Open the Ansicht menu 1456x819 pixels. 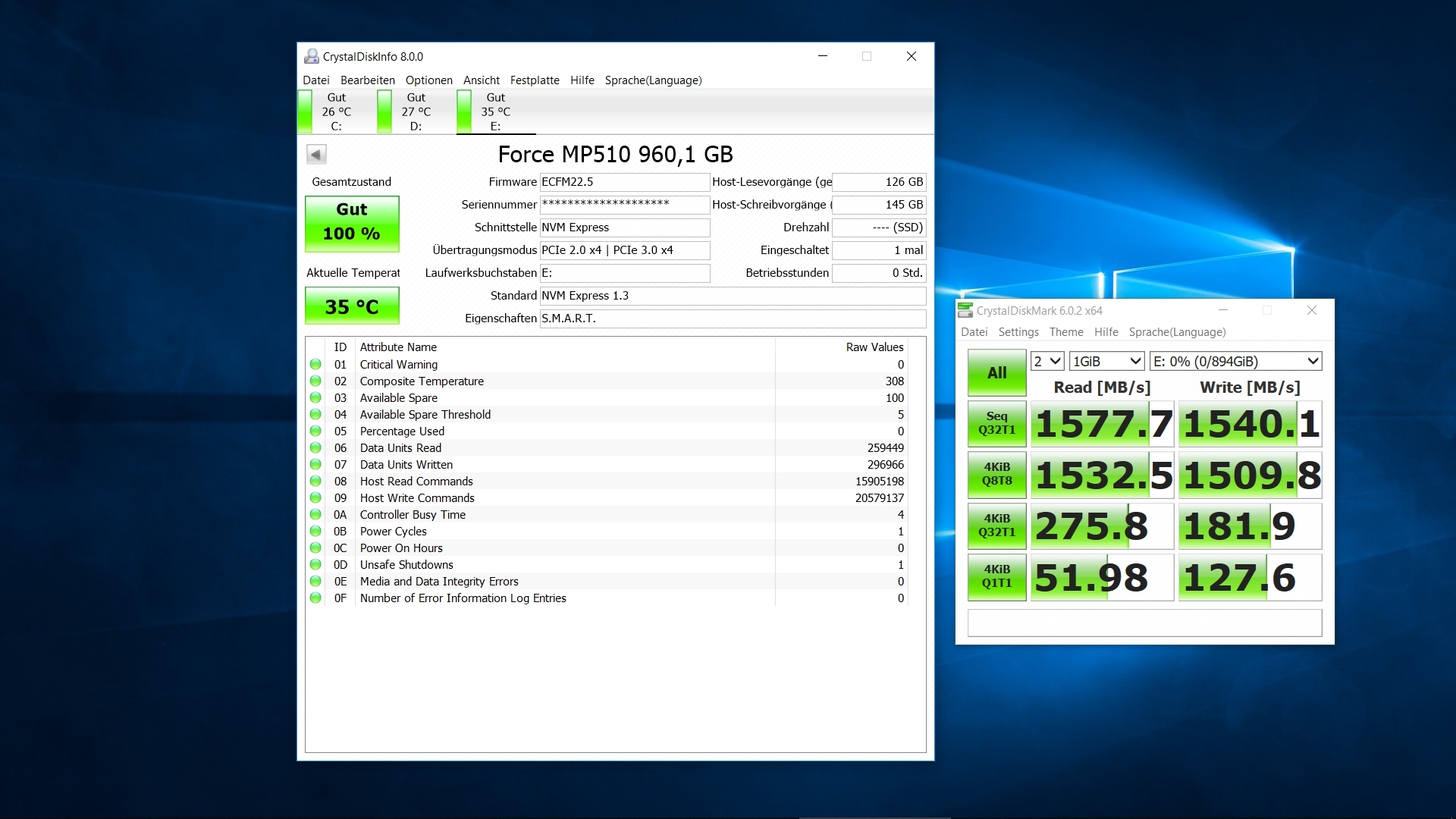[482, 80]
